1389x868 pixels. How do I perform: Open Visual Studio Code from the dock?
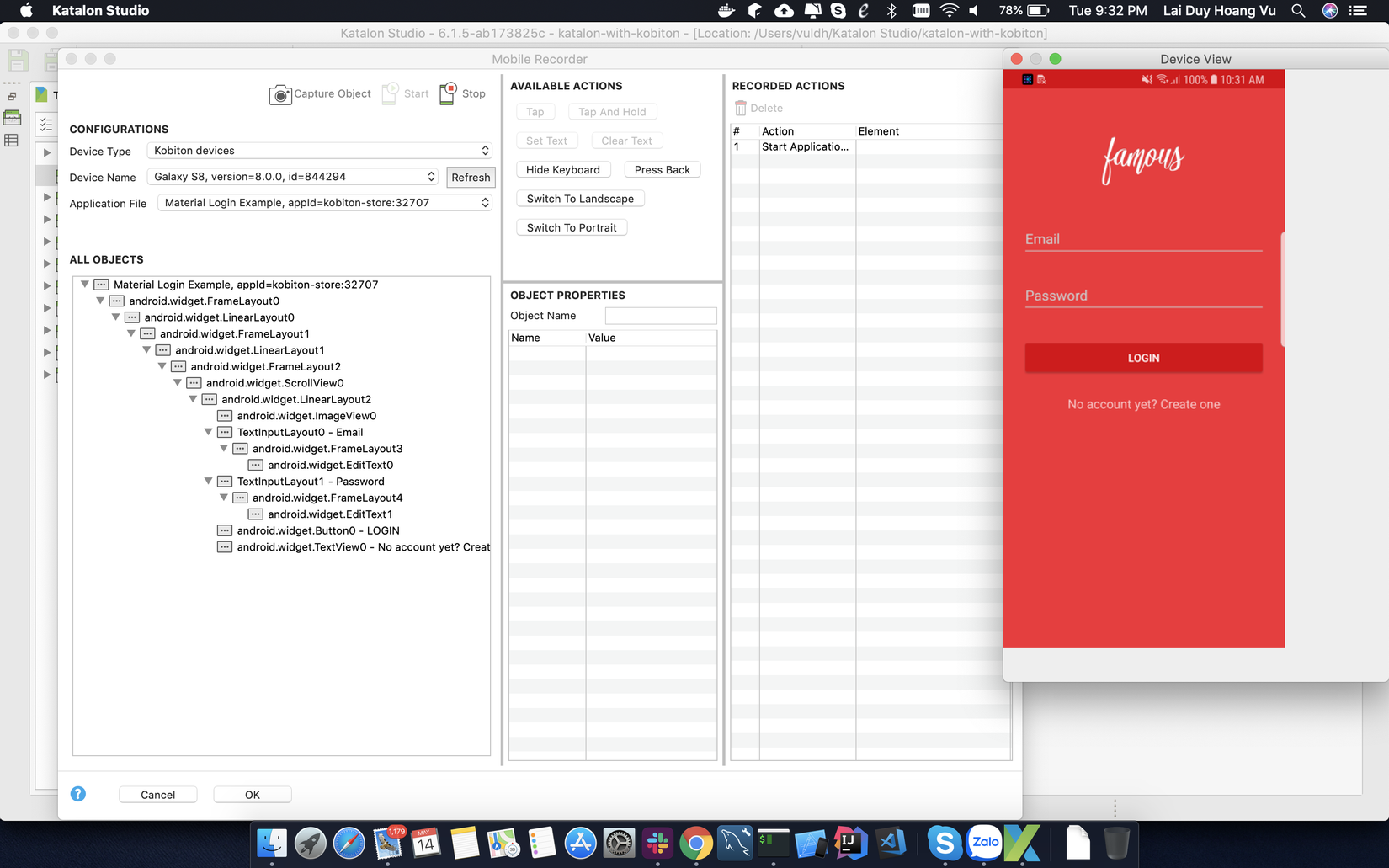click(891, 843)
